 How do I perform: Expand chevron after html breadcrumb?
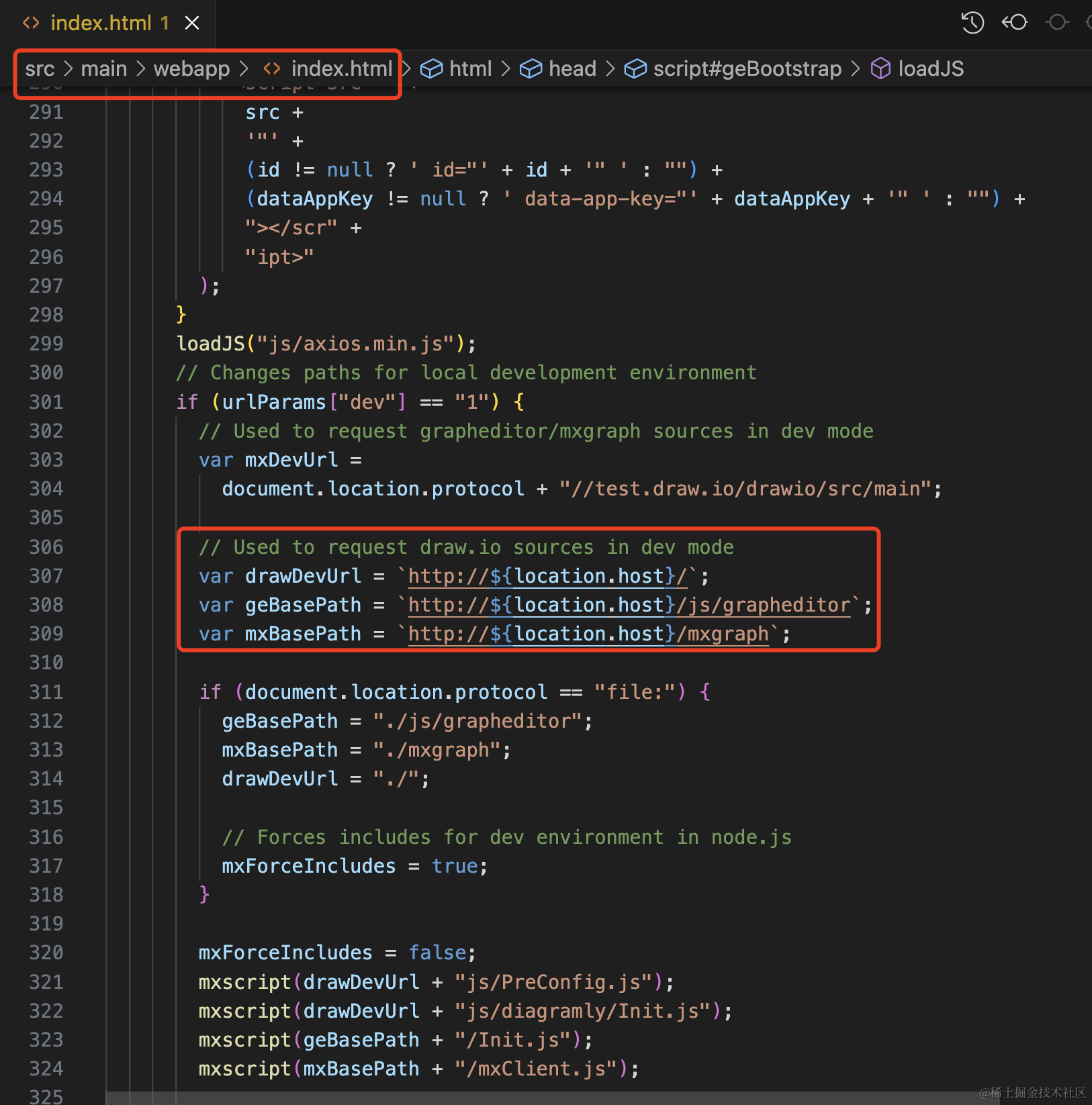point(506,69)
